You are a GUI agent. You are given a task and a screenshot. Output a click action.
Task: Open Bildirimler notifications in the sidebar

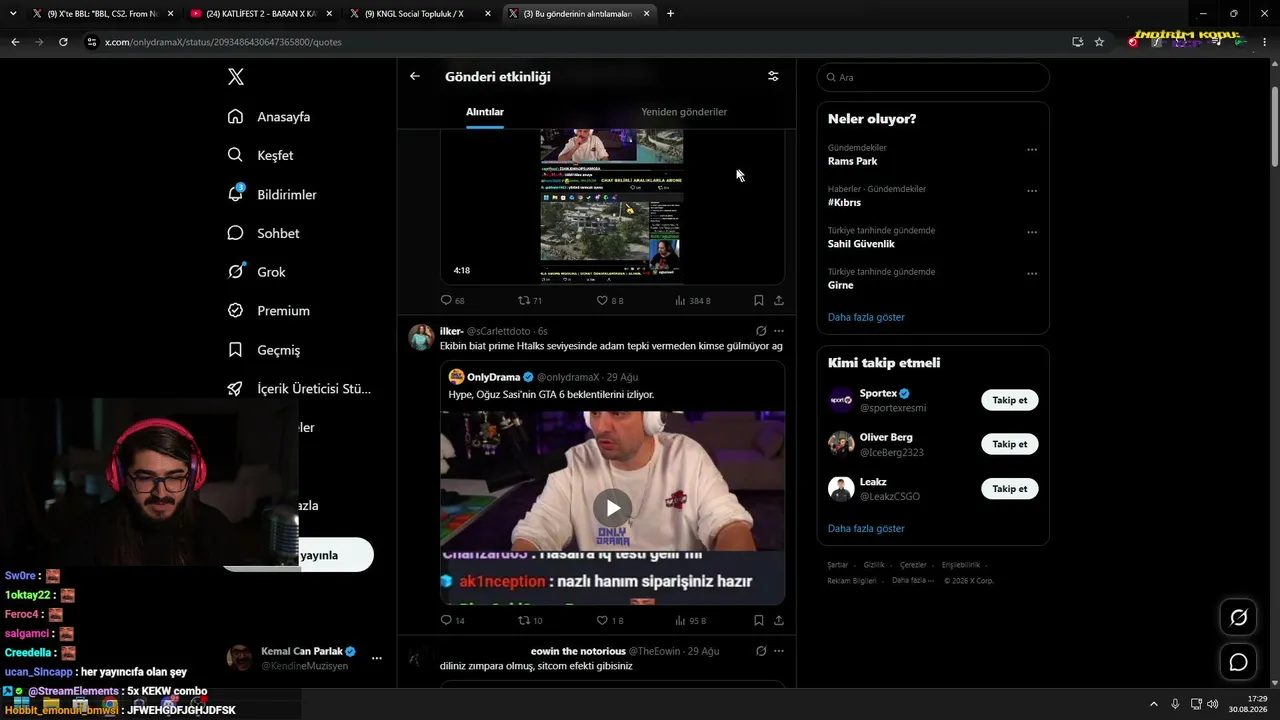[x=272, y=194]
